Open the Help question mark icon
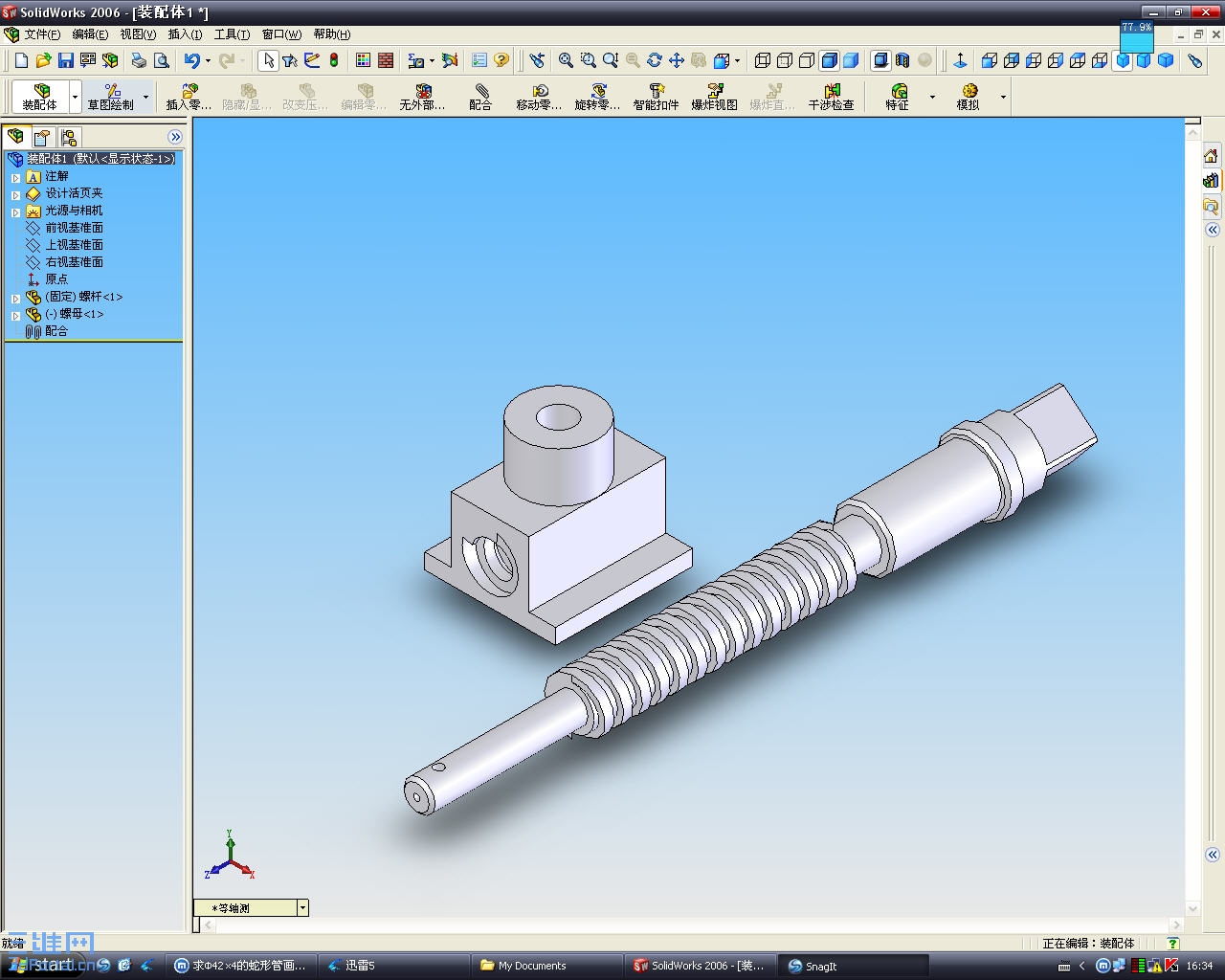 (501, 60)
